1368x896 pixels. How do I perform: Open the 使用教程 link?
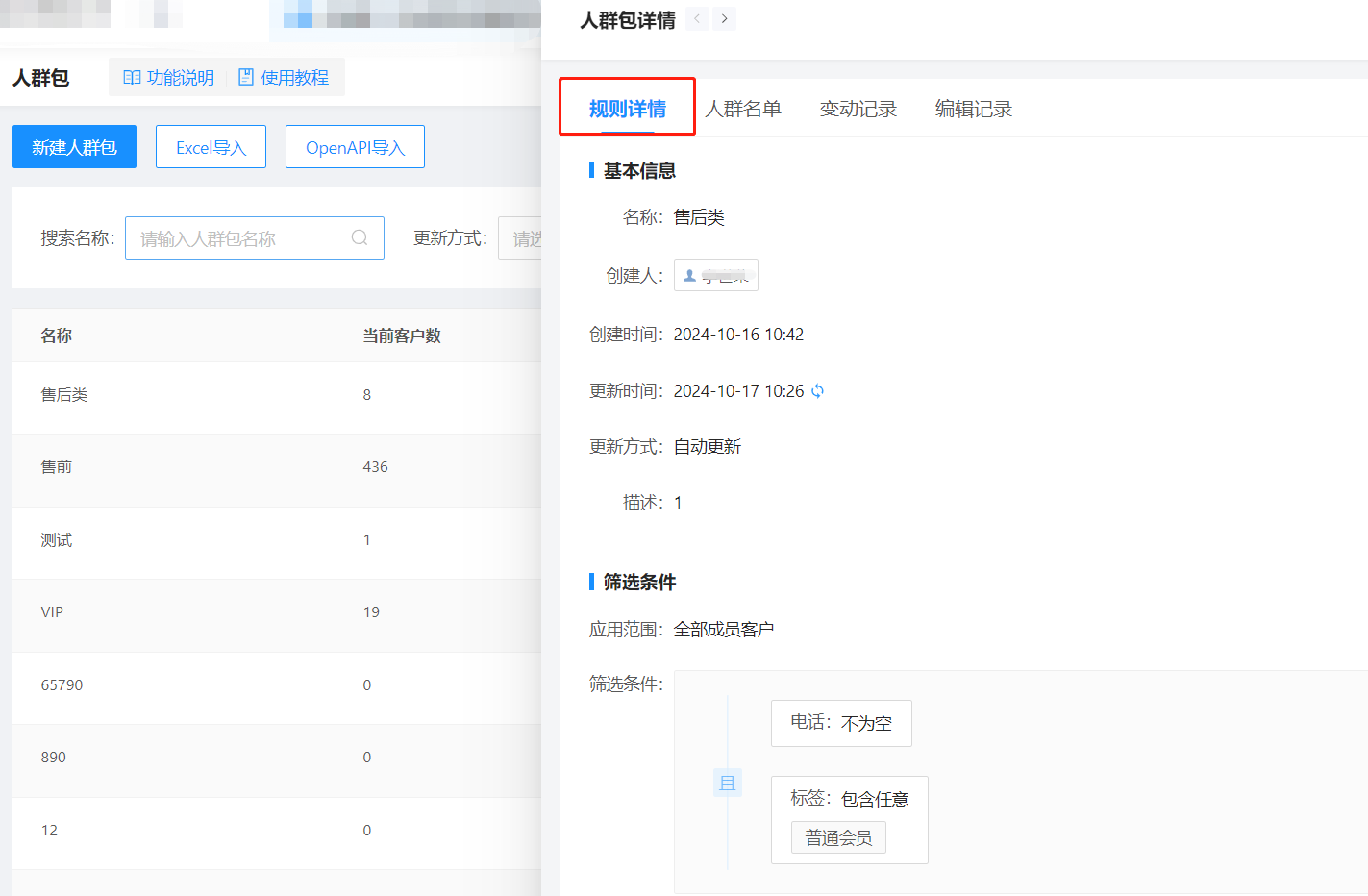284,78
